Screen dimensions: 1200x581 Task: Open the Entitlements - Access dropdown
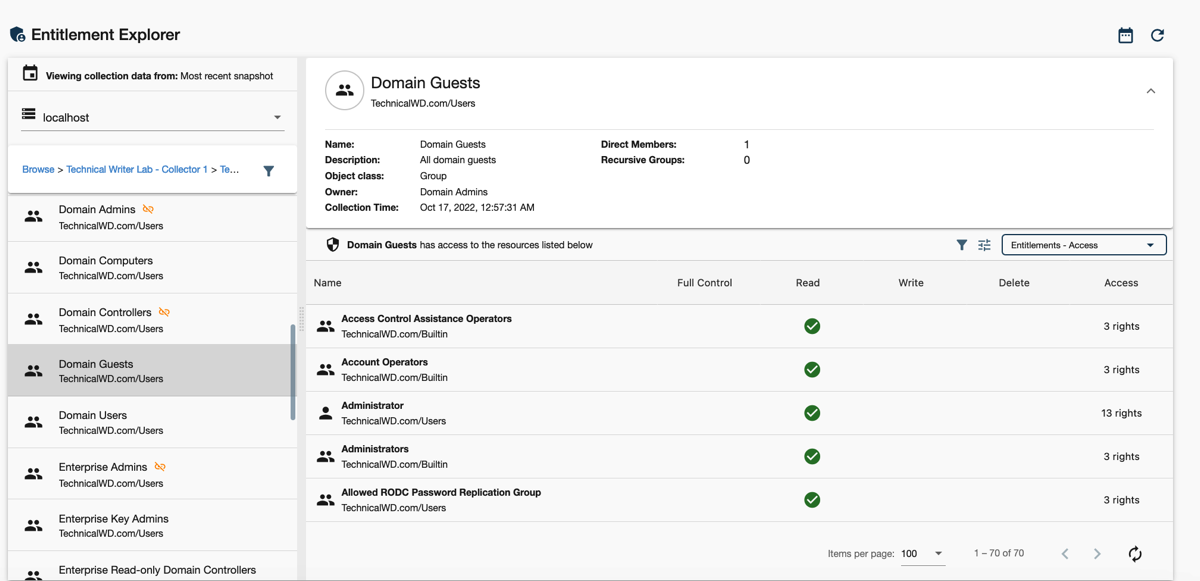(1083, 245)
